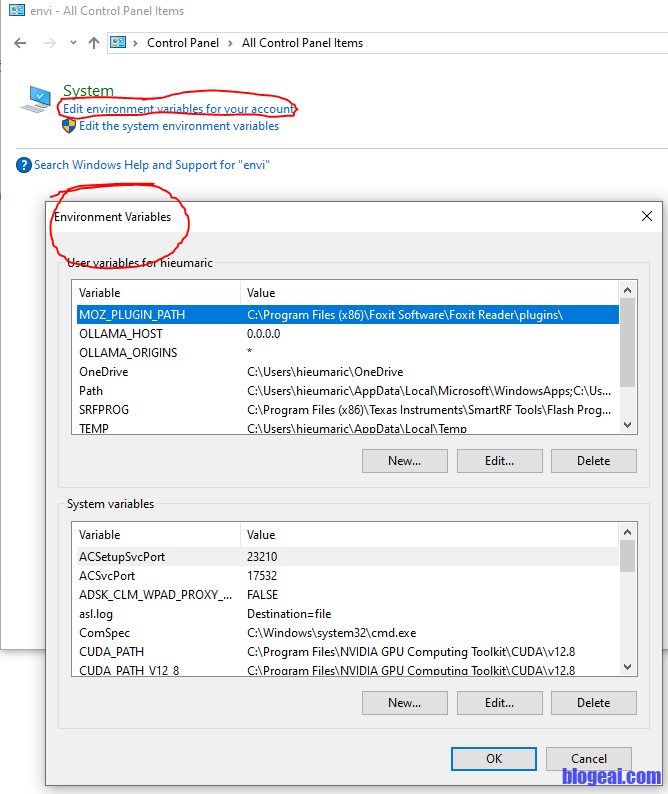
Task: Open Edit the system environment variables link
Action: [x=179, y=126]
